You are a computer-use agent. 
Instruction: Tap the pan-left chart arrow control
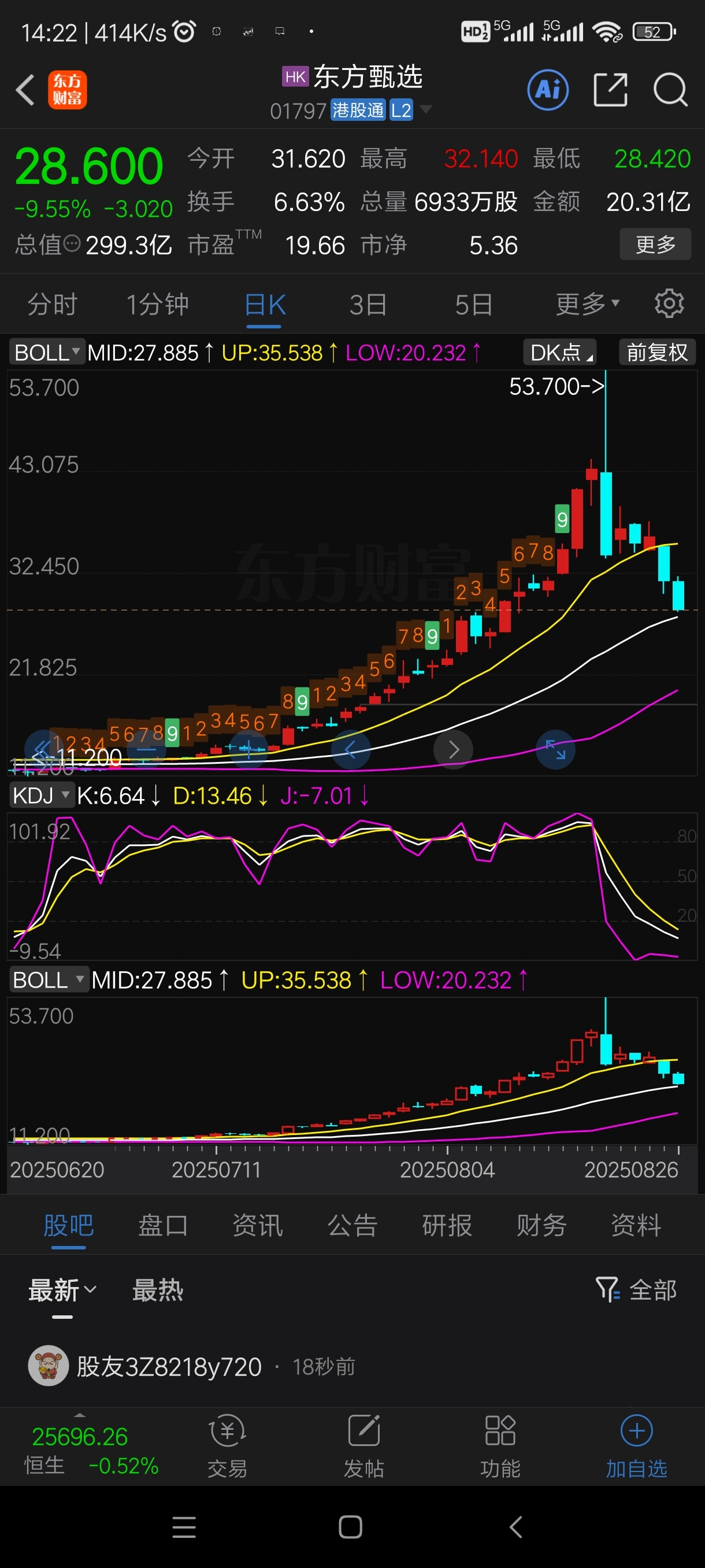tap(351, 749)
